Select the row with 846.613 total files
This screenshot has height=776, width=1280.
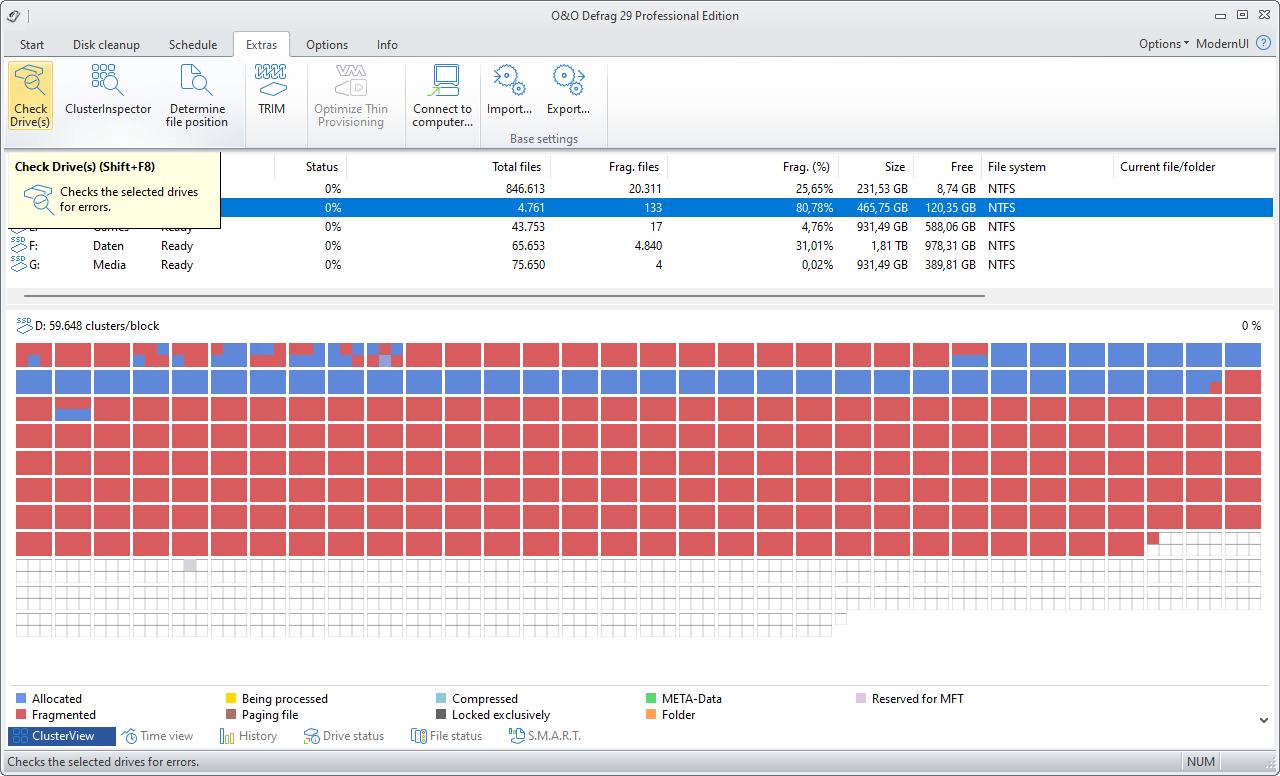746,188
